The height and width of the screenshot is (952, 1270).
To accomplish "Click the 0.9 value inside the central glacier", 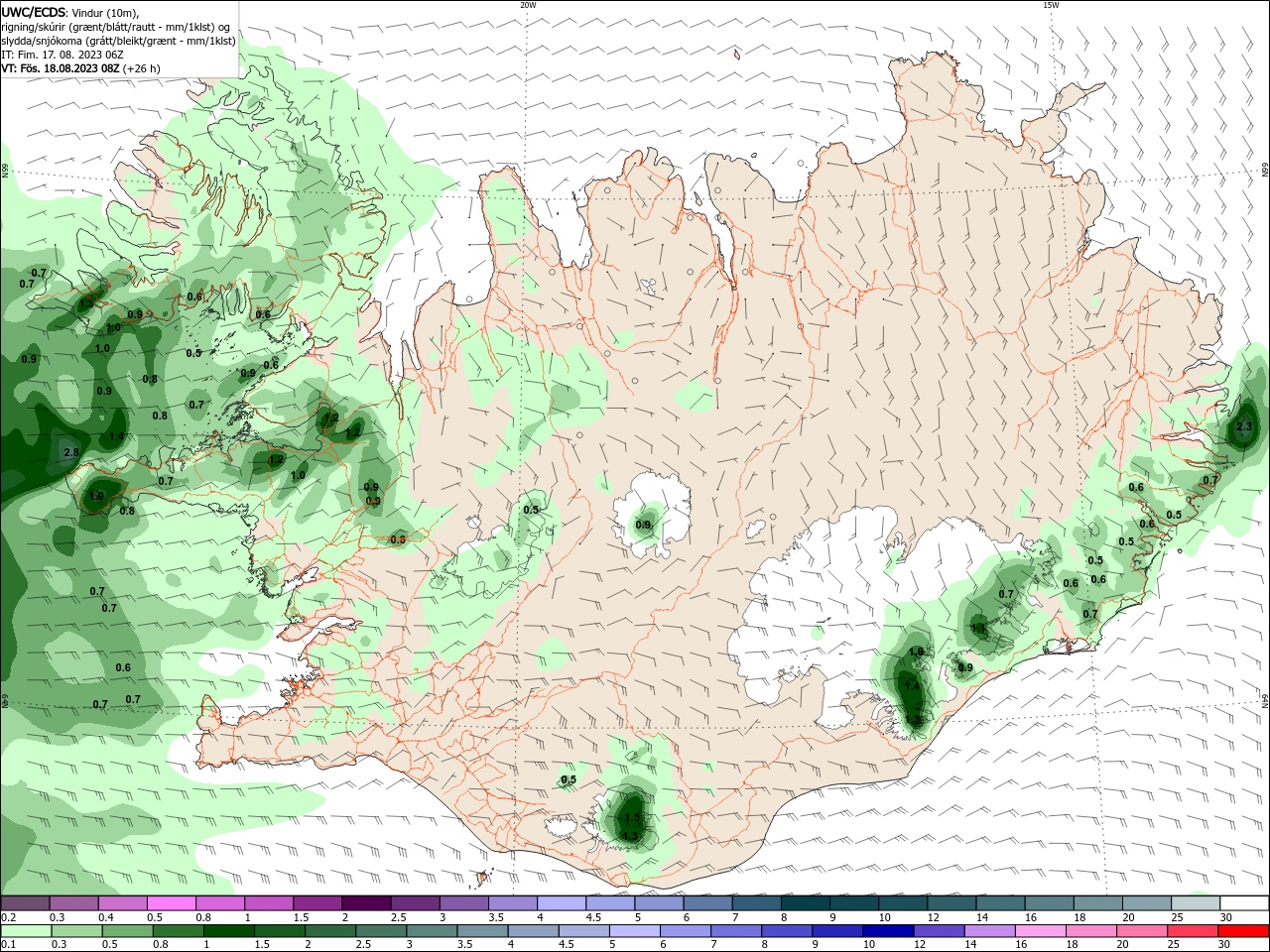I will pyautogui.click(x=643, y=526).
